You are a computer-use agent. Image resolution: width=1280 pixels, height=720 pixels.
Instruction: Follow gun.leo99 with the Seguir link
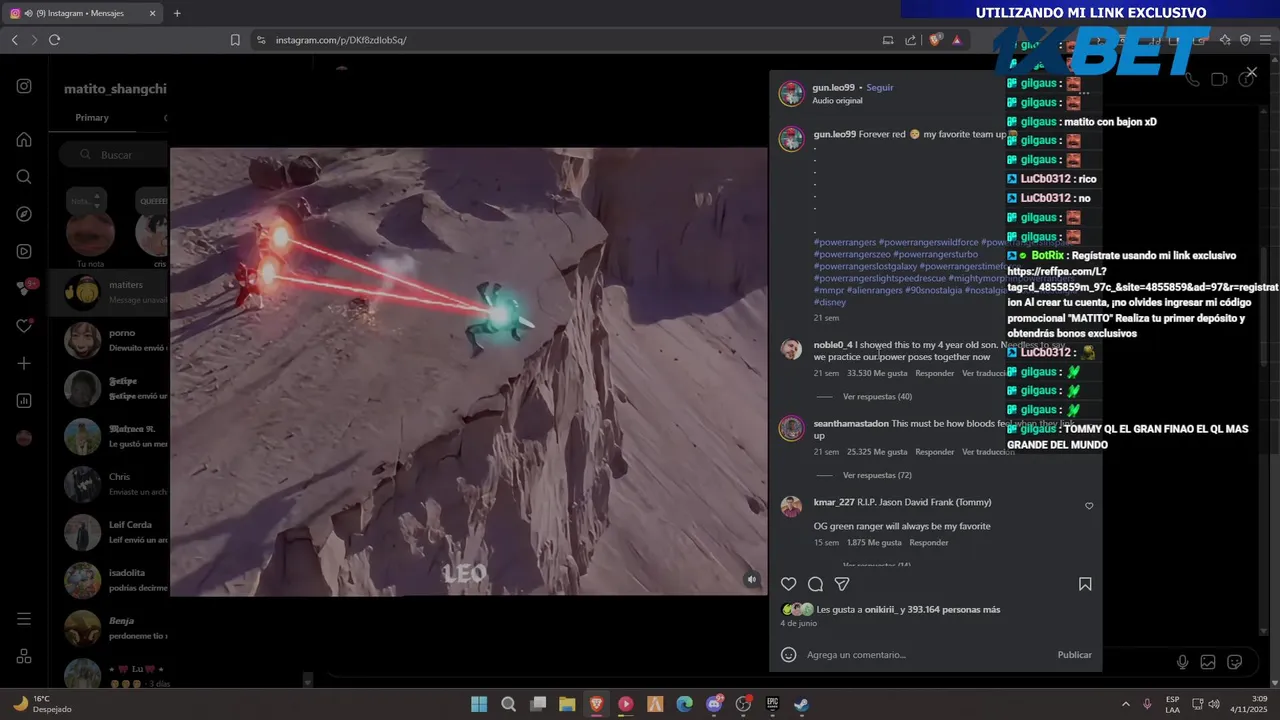tap(880, 88)
